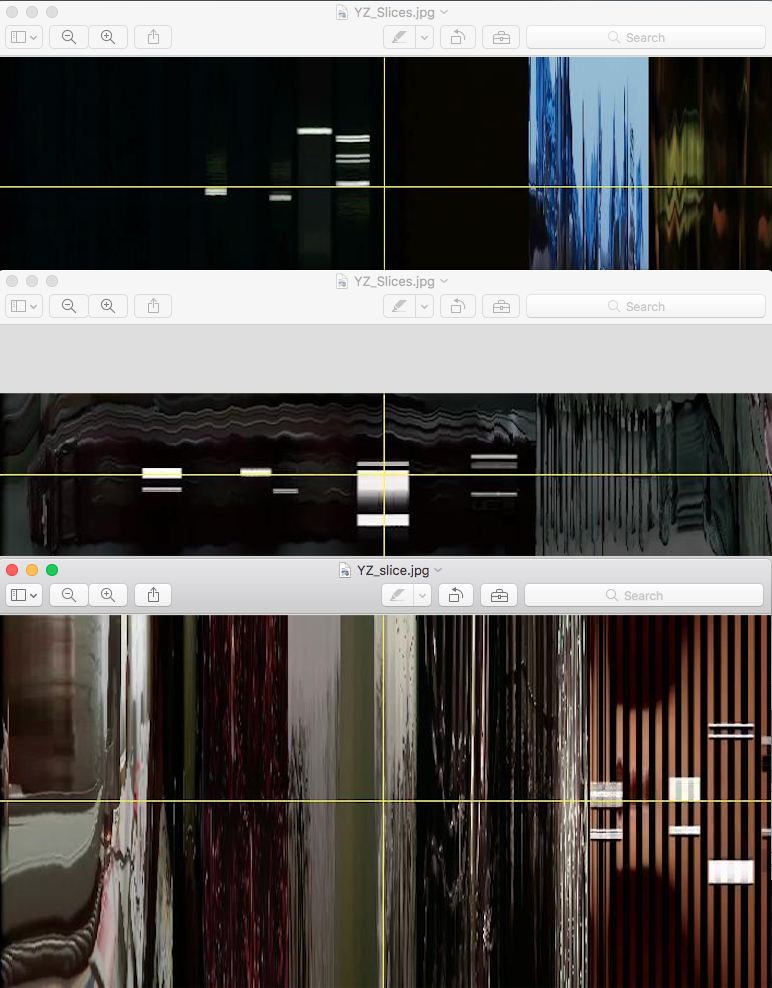Zoom in within the top YZ_Slices.jpg window
Viewport: 772px width, 988px height.
coord(108,37)
